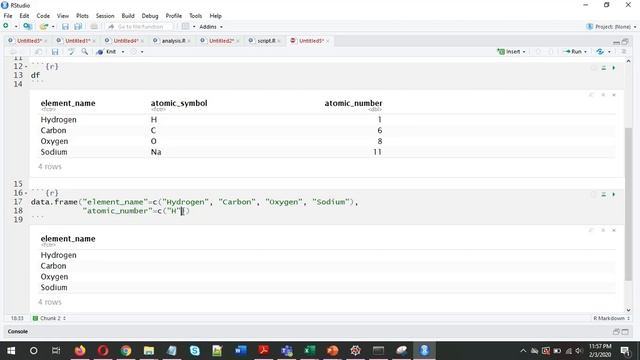The width and height of the screenshot is (640, 360).
Task: Collapse chunk at line 16 fold arrow
Action: coord(26,193)
